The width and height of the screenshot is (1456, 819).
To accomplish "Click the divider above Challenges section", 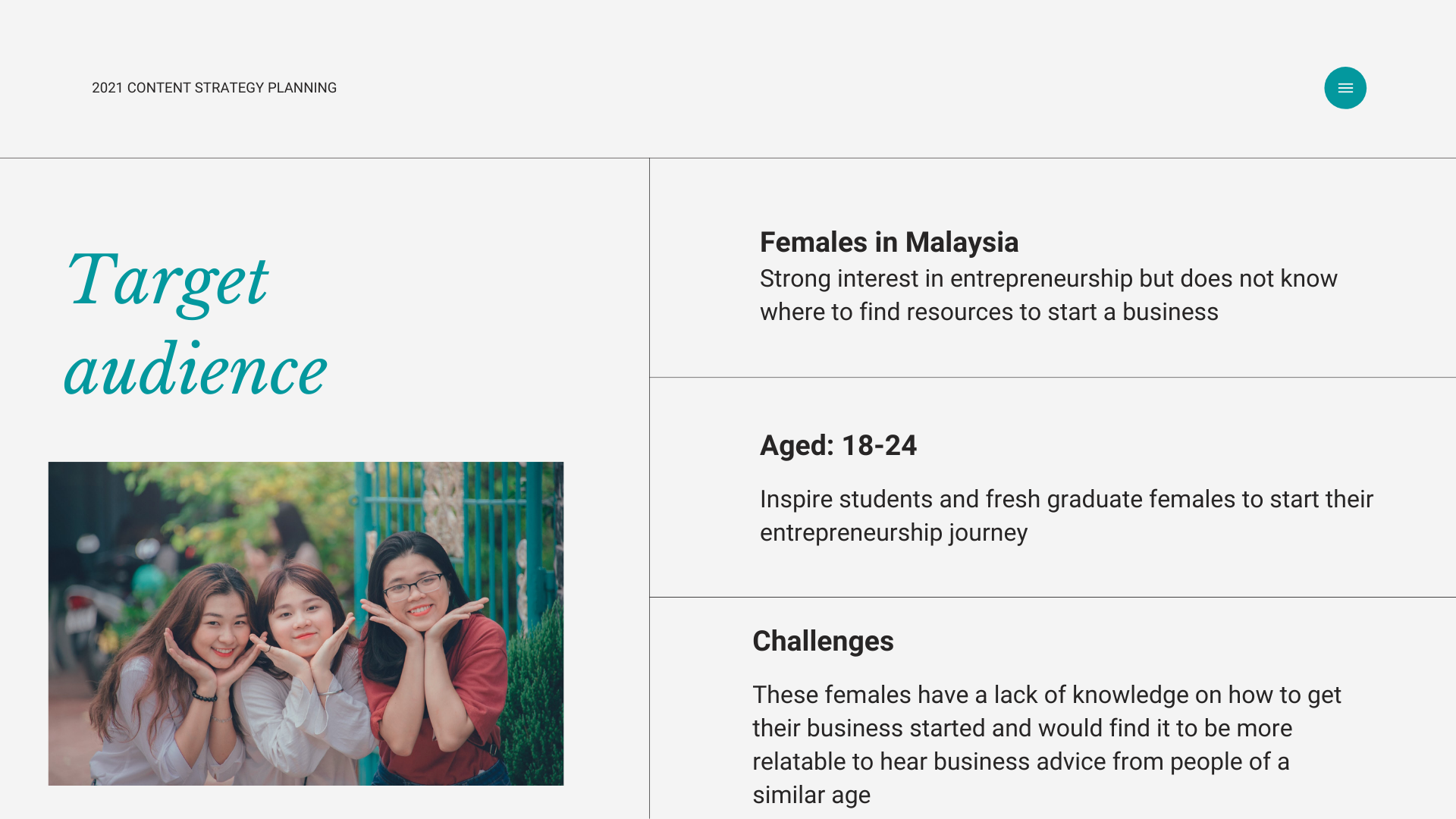I will point(1053,597).
